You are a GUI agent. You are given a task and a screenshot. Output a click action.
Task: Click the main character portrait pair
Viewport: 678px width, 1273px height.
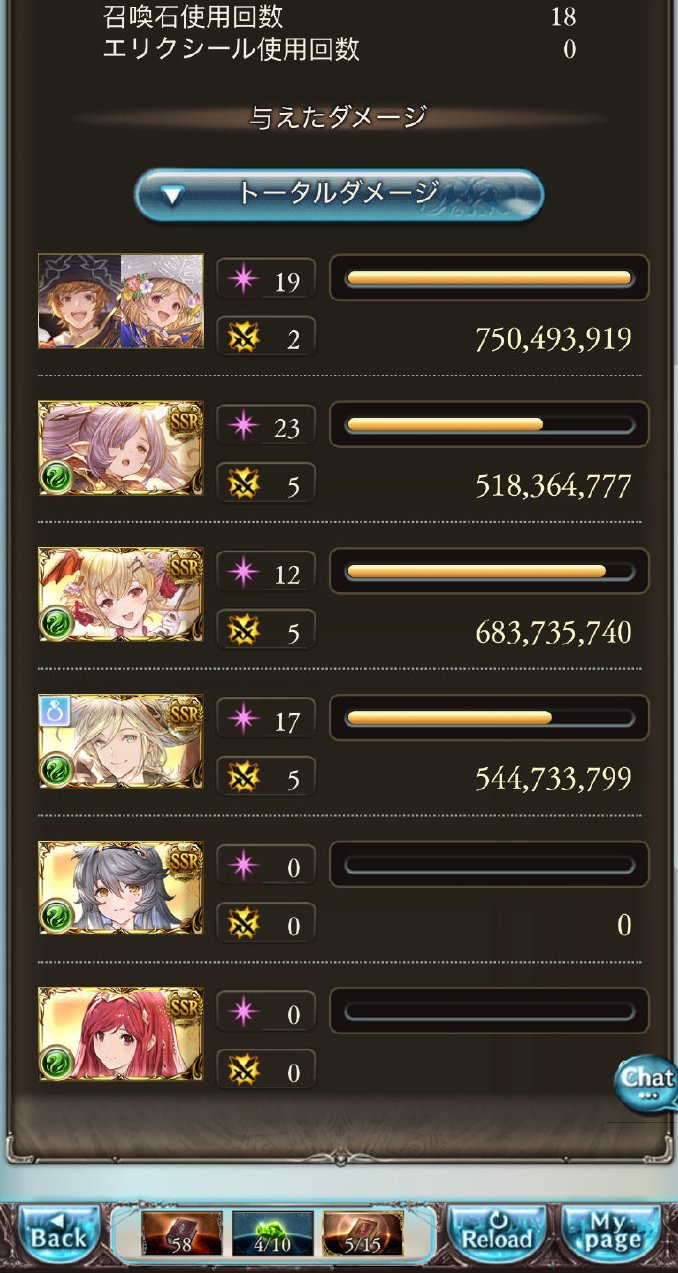[x=121, y=301]
